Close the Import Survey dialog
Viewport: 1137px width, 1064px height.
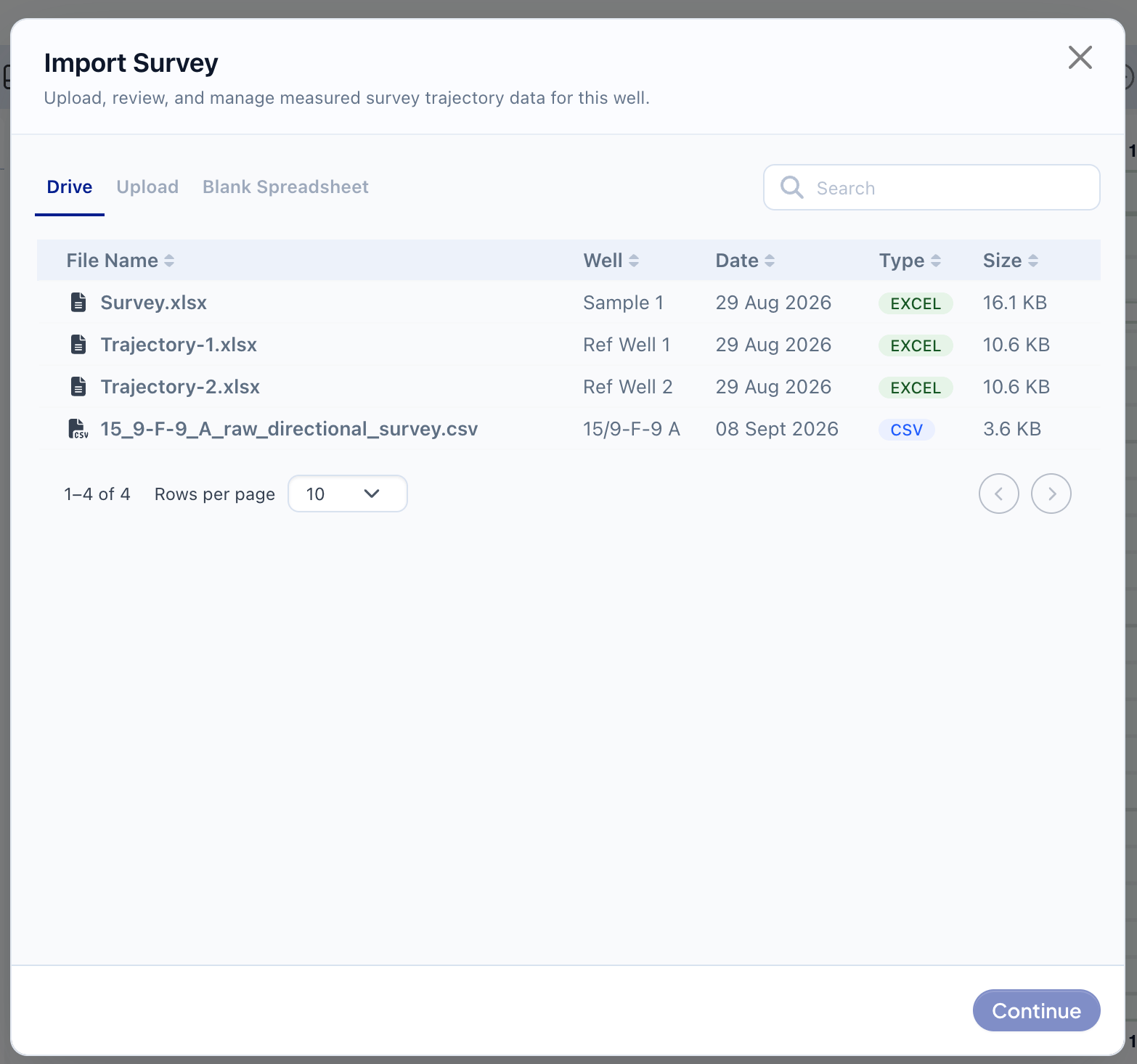pyautogui.click(x=1080, y=57)
